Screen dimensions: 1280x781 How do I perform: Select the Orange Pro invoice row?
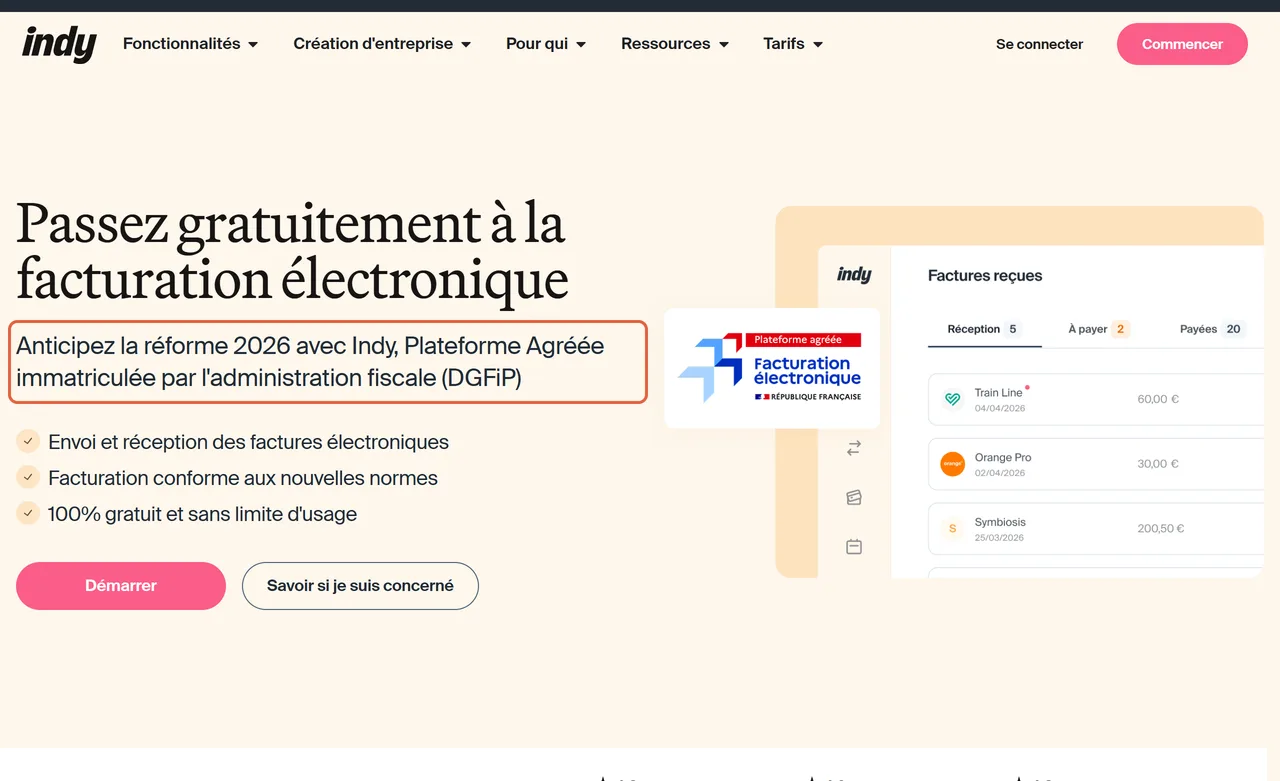click(1096, 464)
